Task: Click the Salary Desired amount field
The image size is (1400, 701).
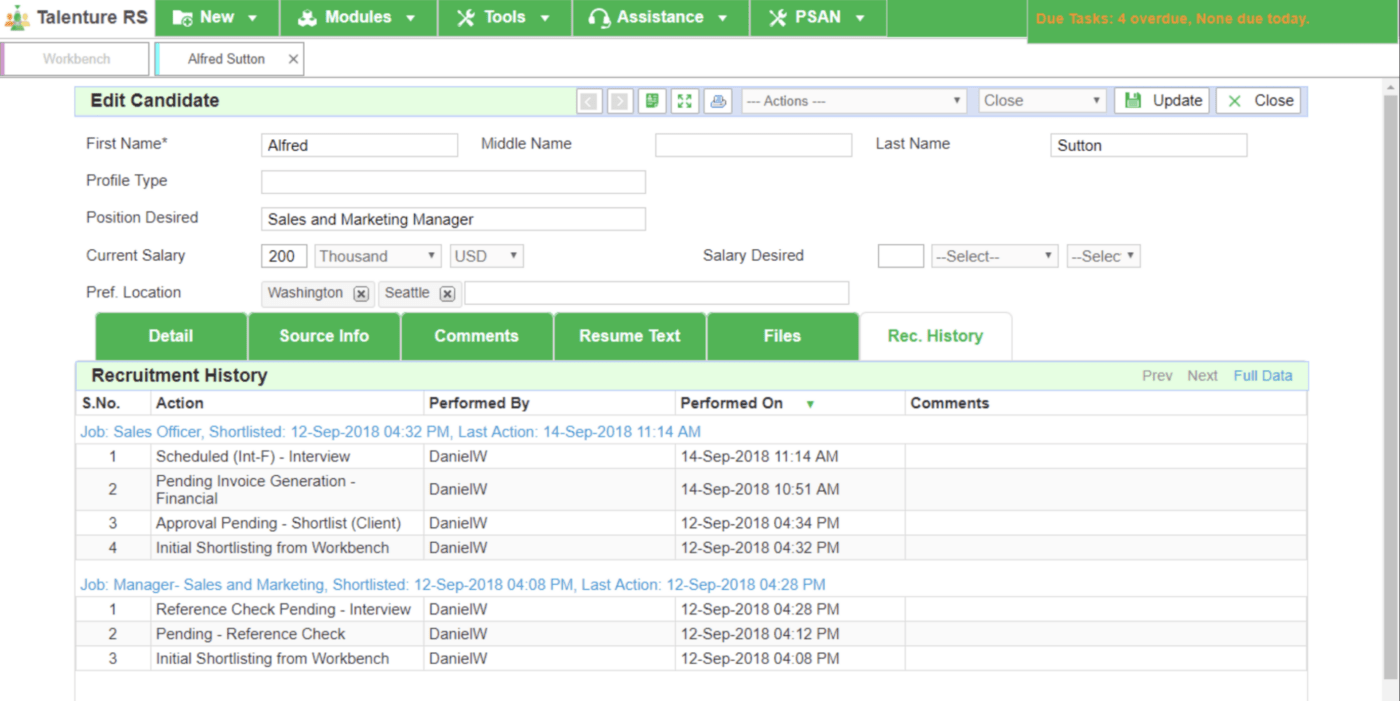Action: pos(901,256)
